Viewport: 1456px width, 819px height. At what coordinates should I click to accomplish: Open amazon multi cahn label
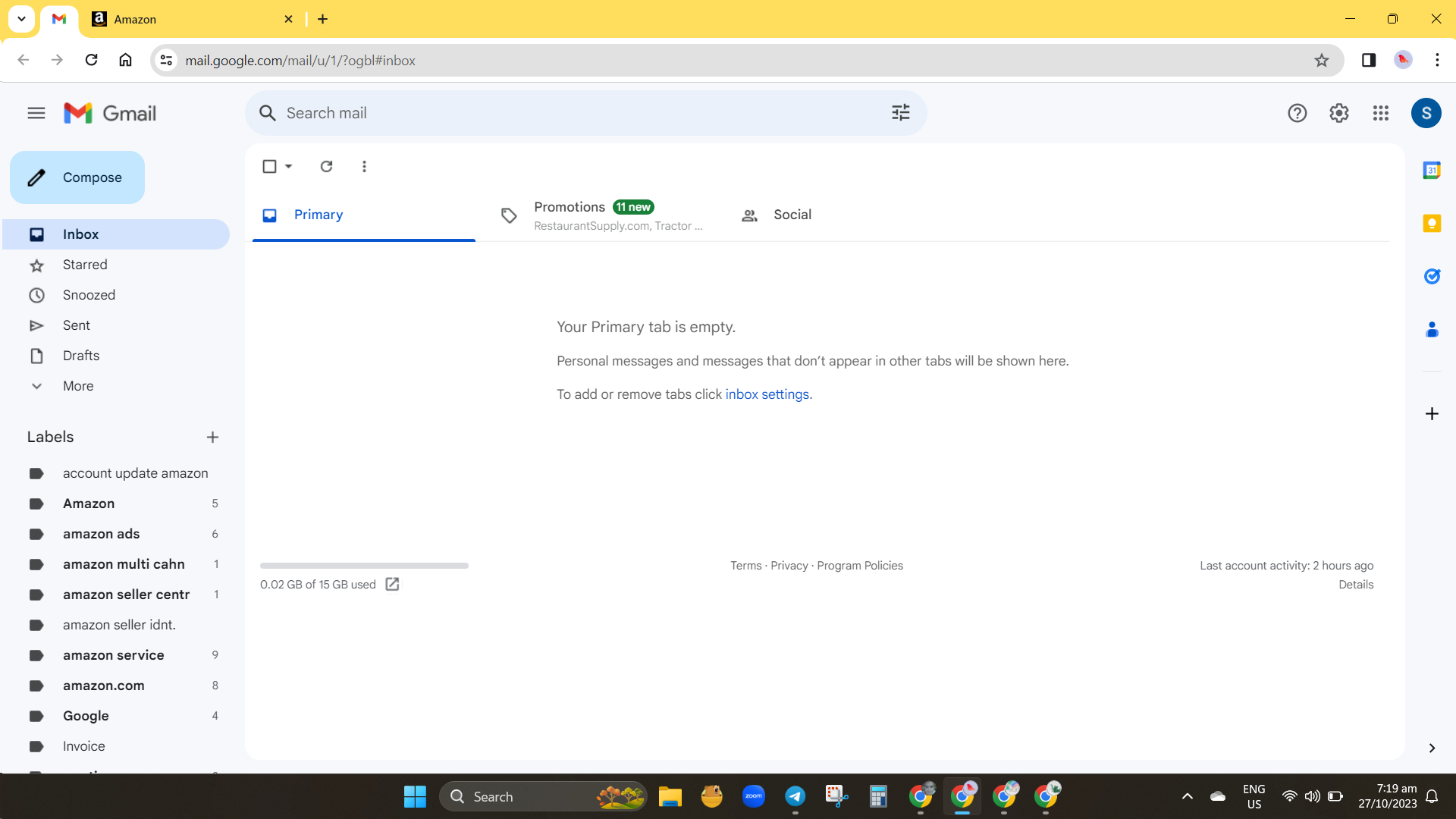coord(116,564)
